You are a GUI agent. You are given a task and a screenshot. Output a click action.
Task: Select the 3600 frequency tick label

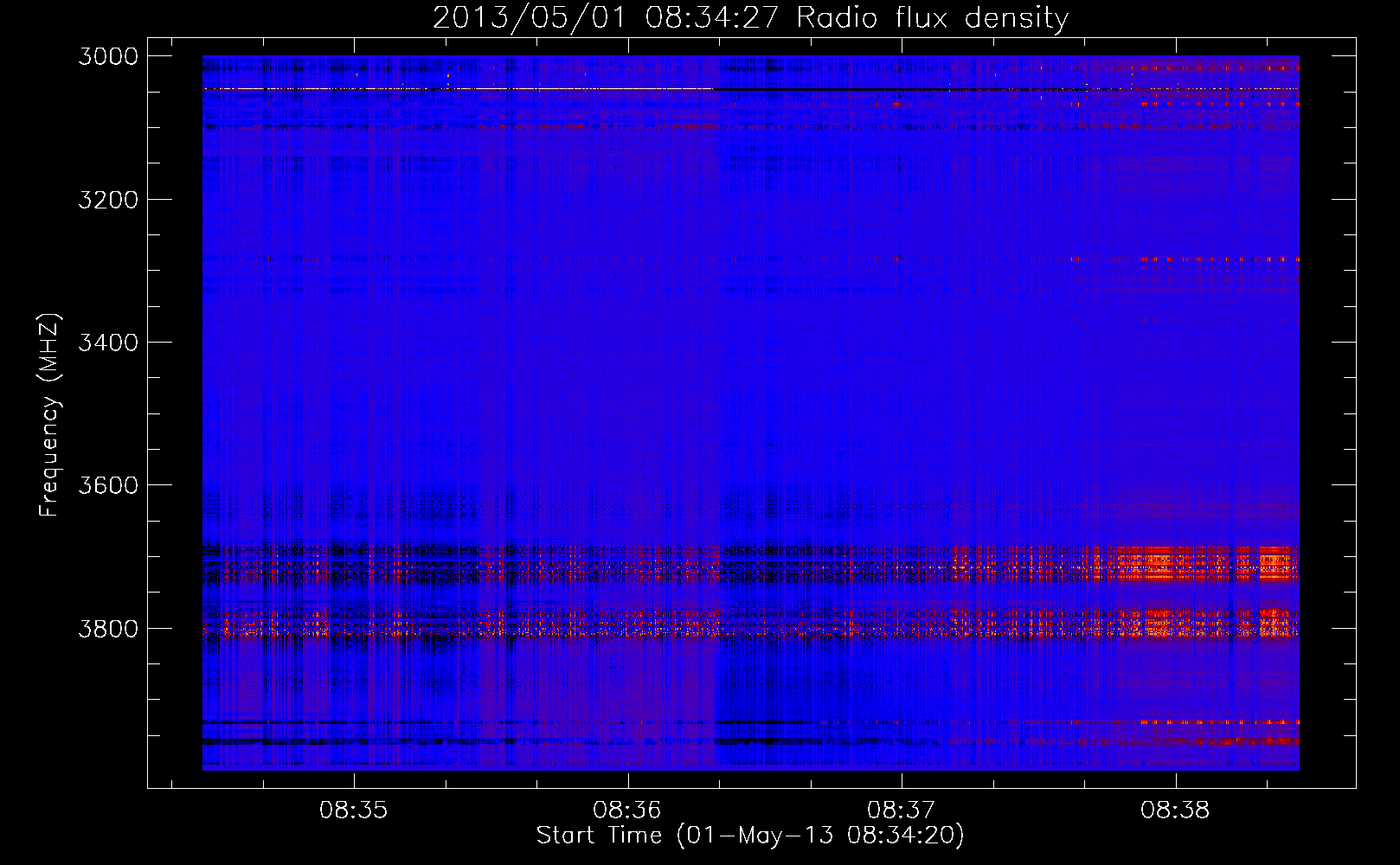pos(108,485)
